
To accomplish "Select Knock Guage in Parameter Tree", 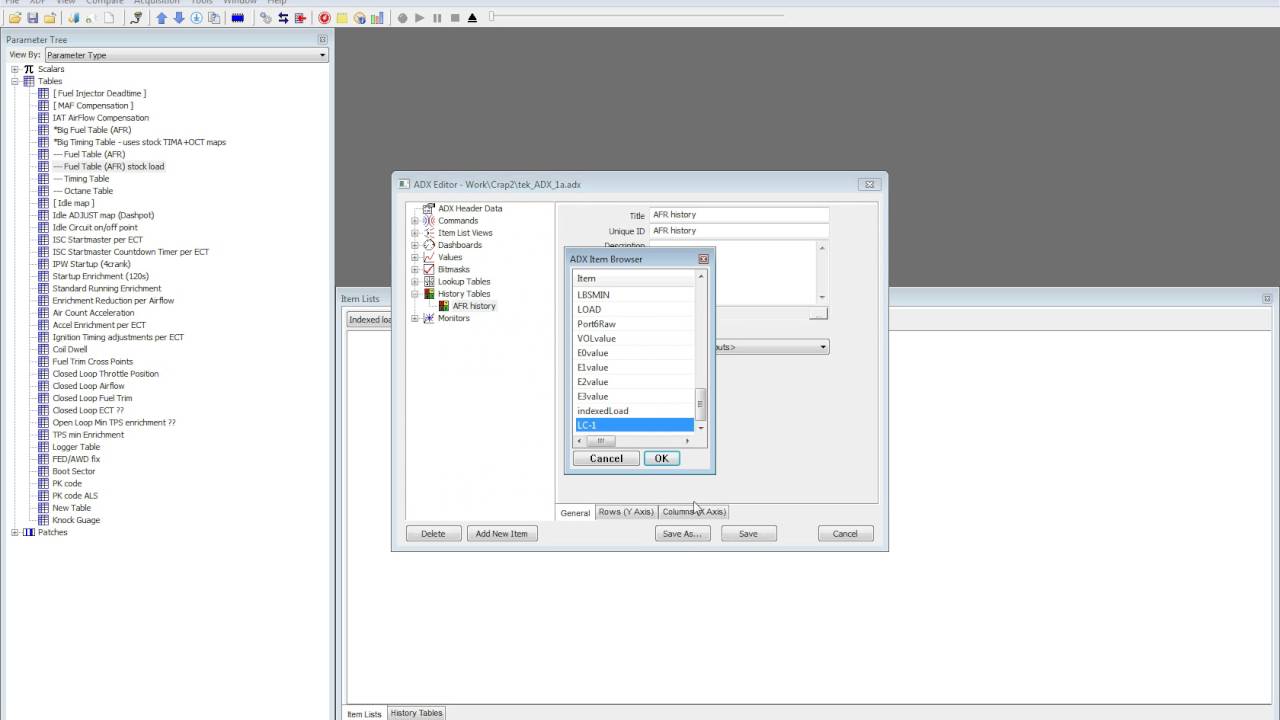I will (x=76, y=520).
